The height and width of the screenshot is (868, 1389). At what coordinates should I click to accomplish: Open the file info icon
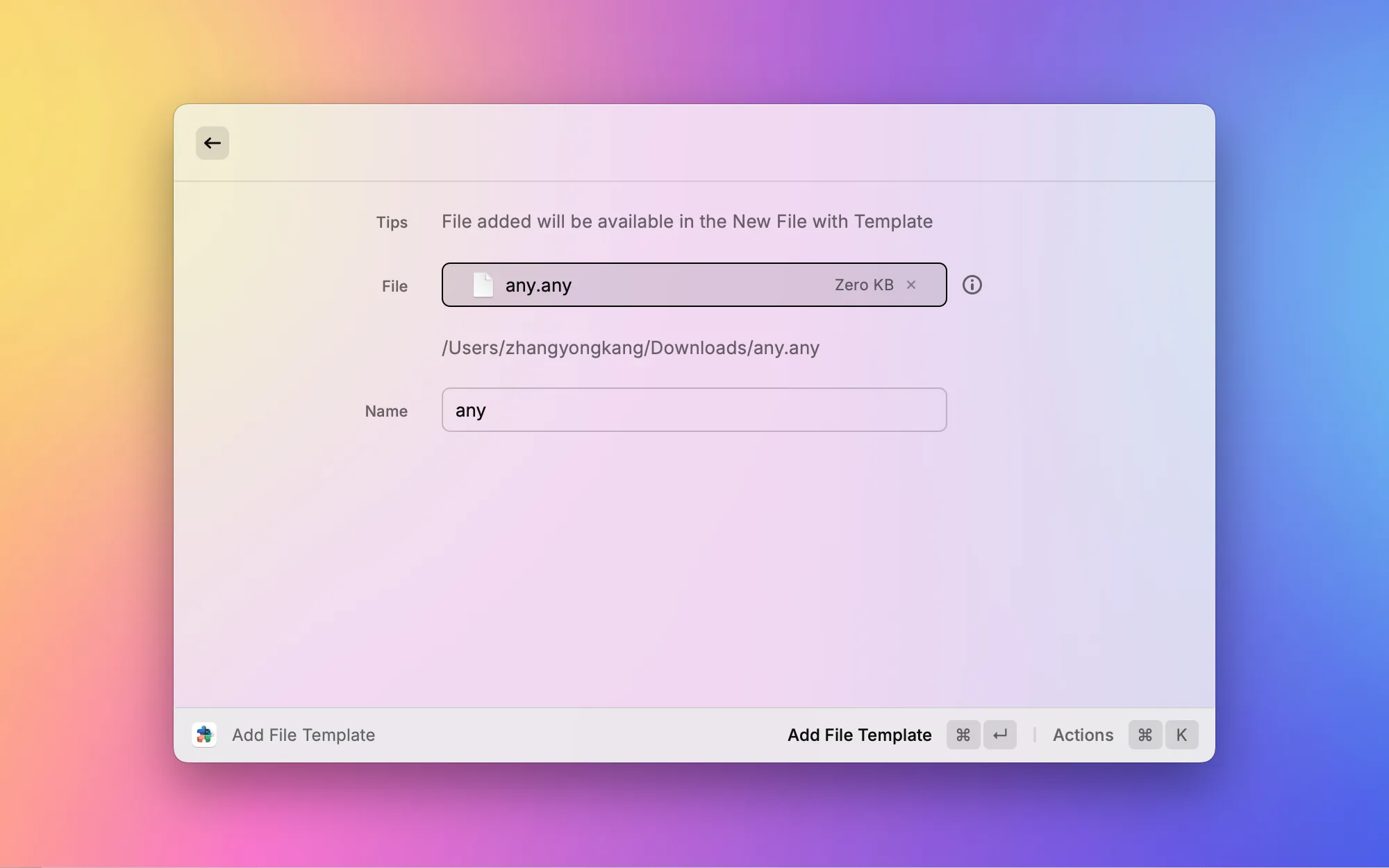(x=972, y=285)
